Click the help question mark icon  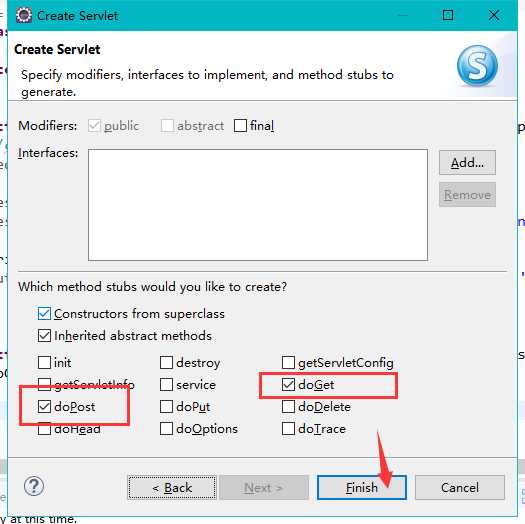pos(34,486)
